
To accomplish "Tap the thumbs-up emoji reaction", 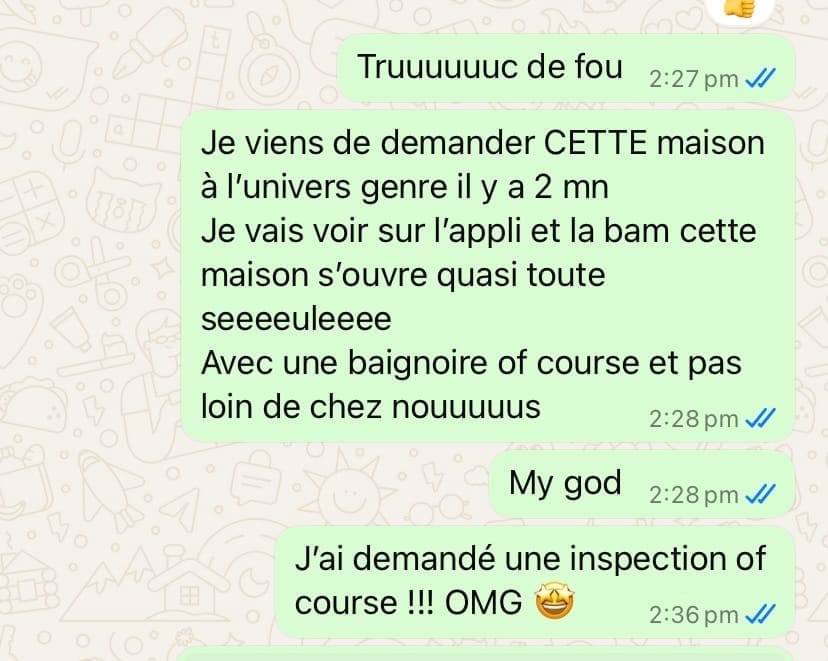I will [739, 10].
